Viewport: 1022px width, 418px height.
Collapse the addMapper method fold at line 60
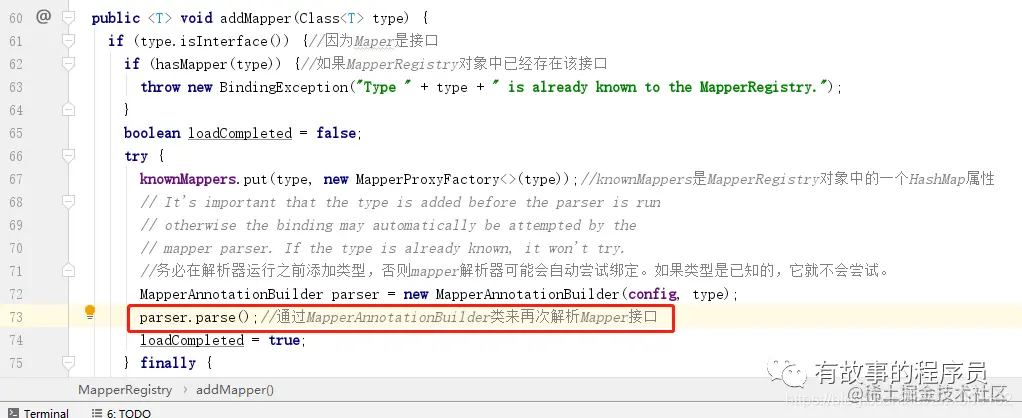[68, 18]
